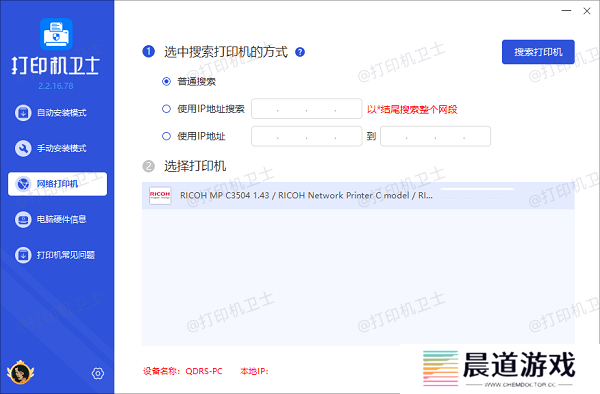Minimize the window
Viewport: 600px width, 394px height.
pos(566,11)
